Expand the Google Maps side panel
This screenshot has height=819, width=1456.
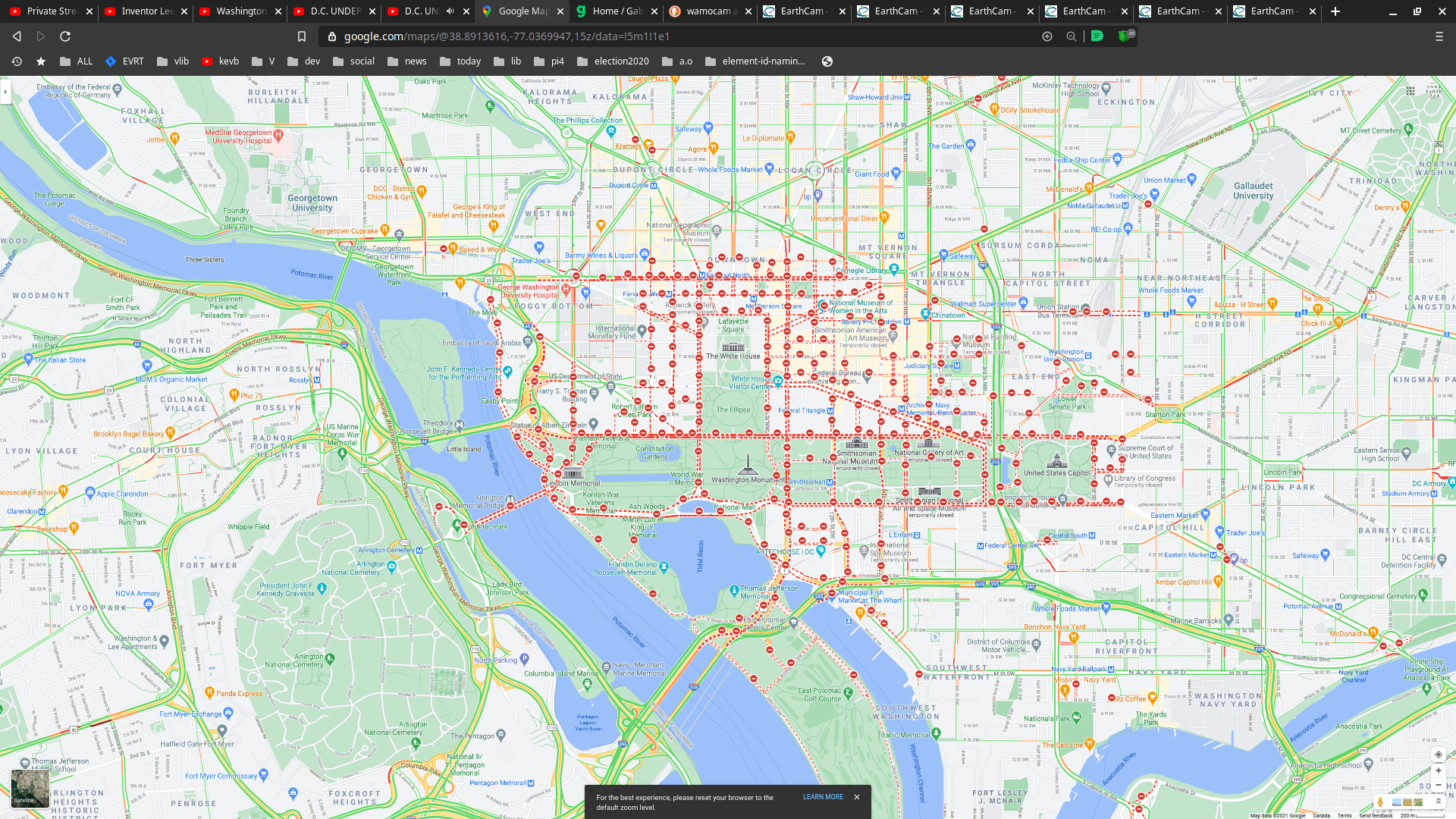[5, 92]
